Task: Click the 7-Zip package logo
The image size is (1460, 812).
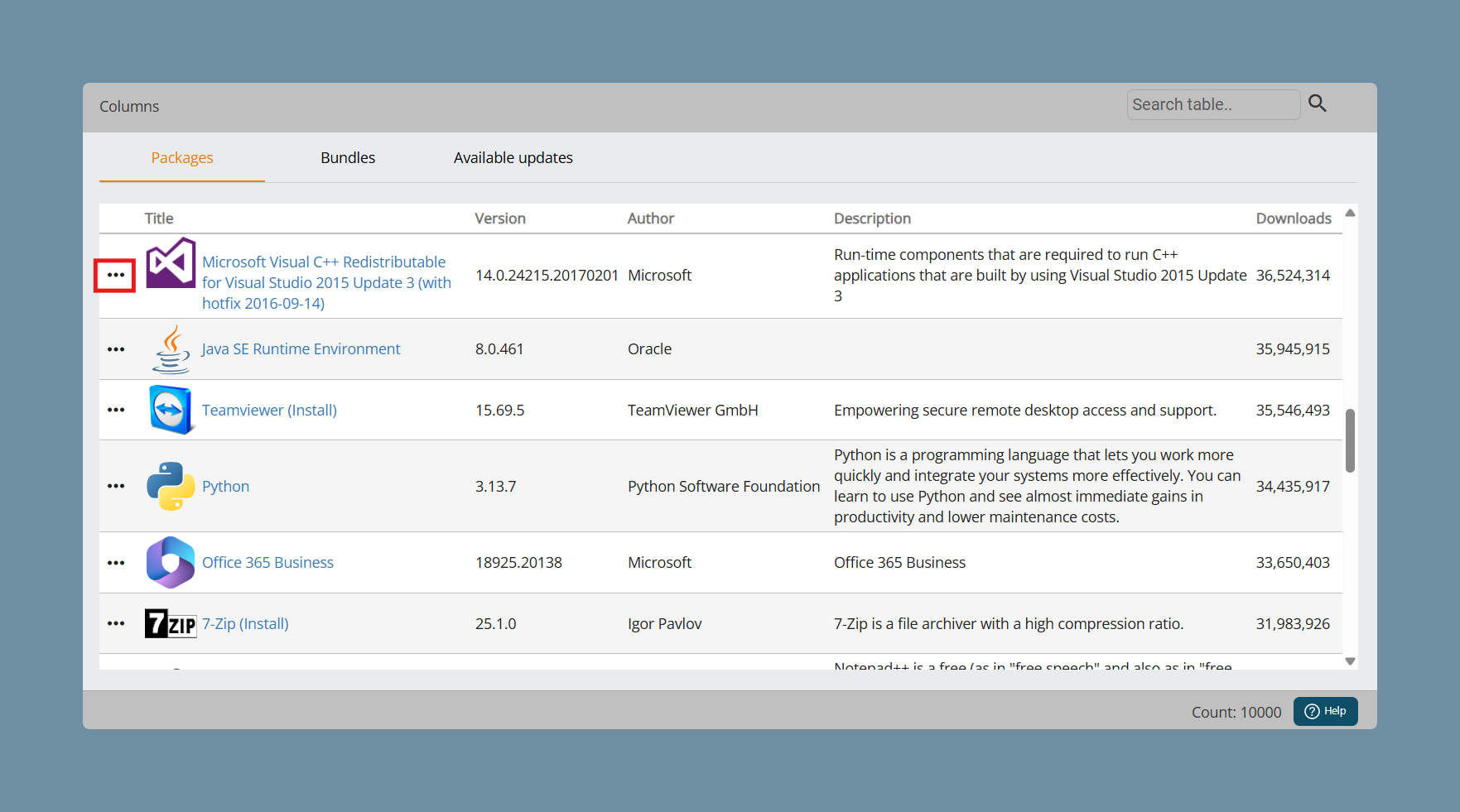Action: pyautogui.click(x=171, y=623)
